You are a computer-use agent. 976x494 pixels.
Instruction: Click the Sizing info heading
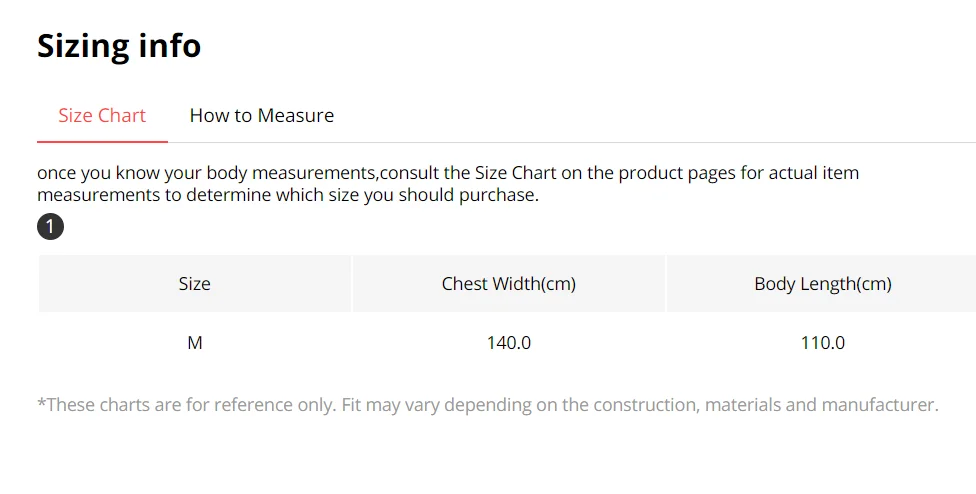pos(119,46)
